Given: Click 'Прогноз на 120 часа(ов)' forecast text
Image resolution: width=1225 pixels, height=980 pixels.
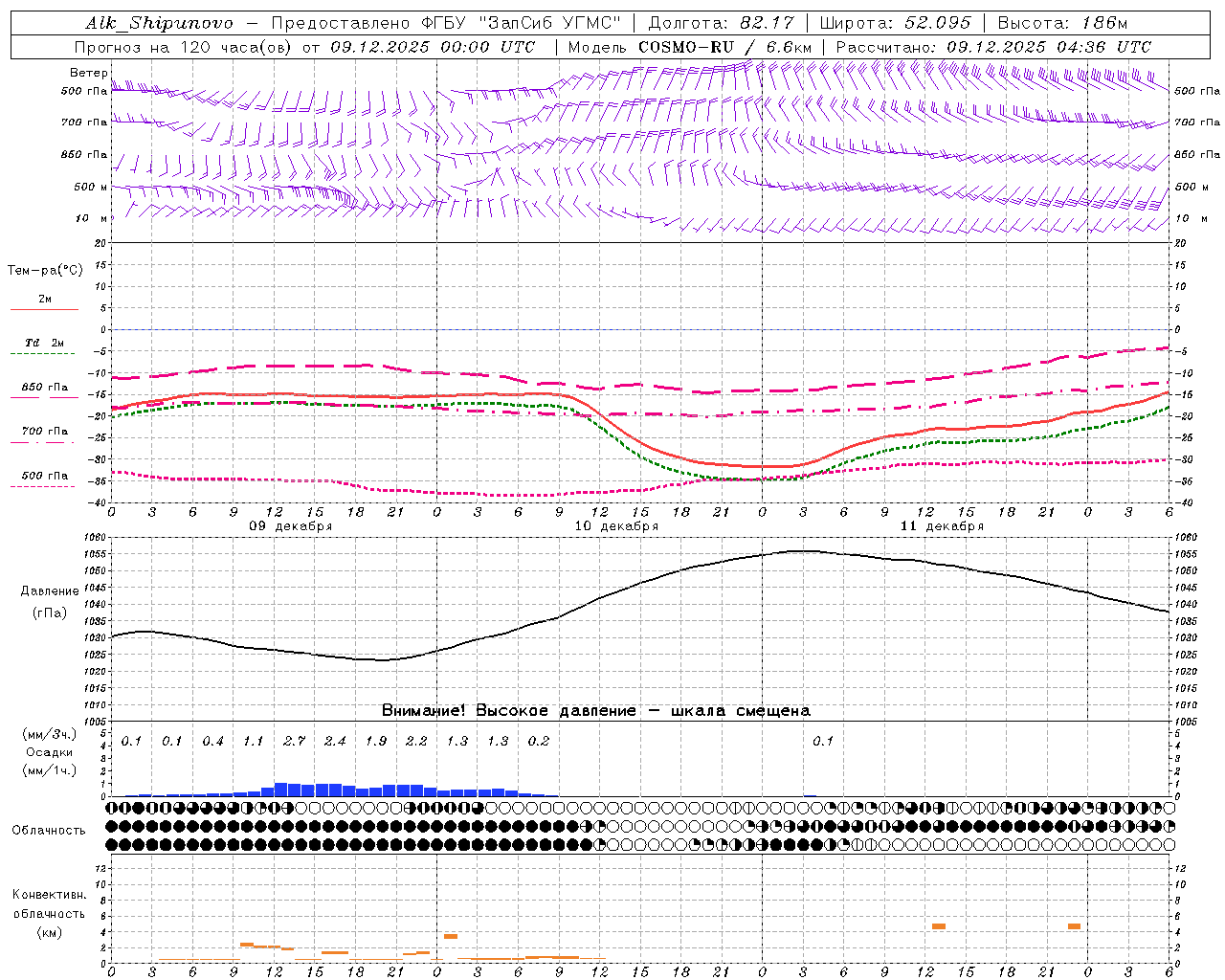Looking at the screenshot, I should tap(184, 47).
